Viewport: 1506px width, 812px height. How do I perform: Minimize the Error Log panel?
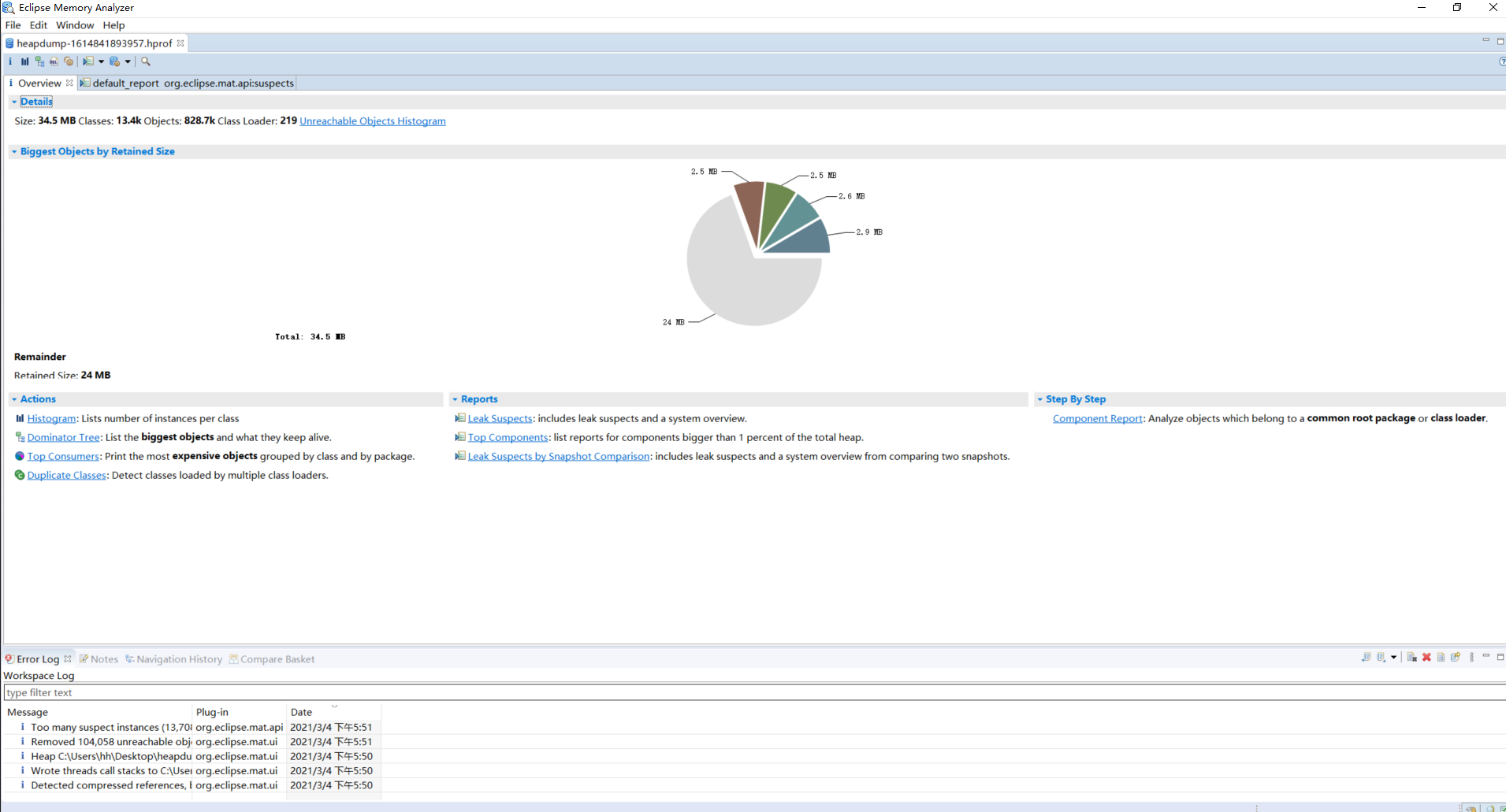(x=1486, y=656)
